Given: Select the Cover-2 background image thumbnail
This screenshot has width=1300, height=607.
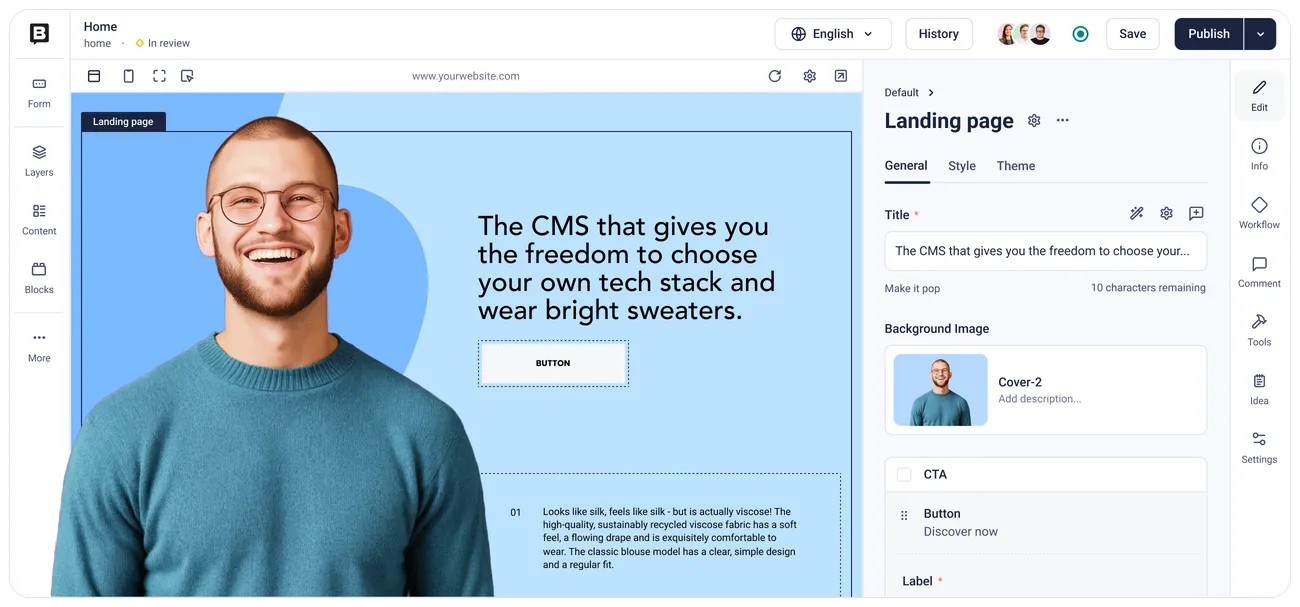Looking at the screenshot, I should click(940, 390).
